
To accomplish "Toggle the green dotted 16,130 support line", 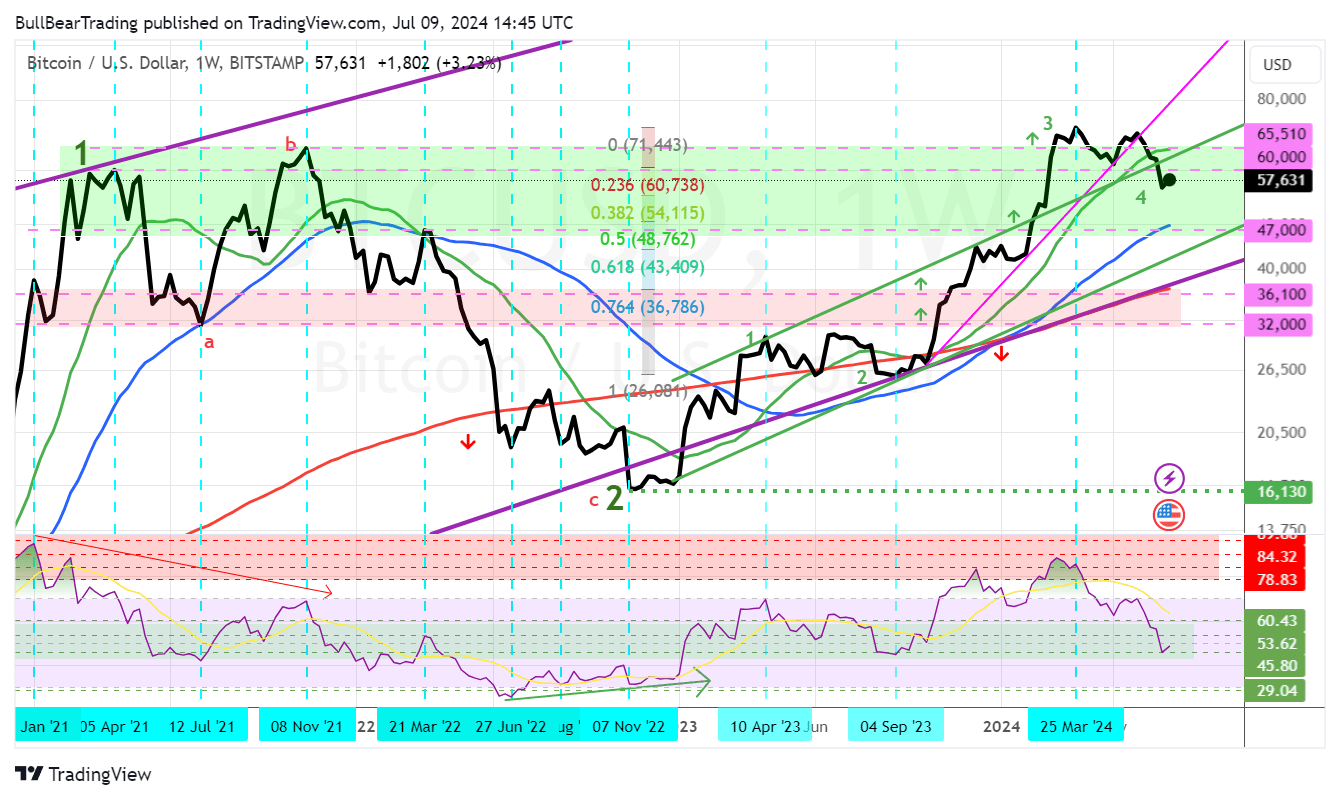I will coord(900,490).
